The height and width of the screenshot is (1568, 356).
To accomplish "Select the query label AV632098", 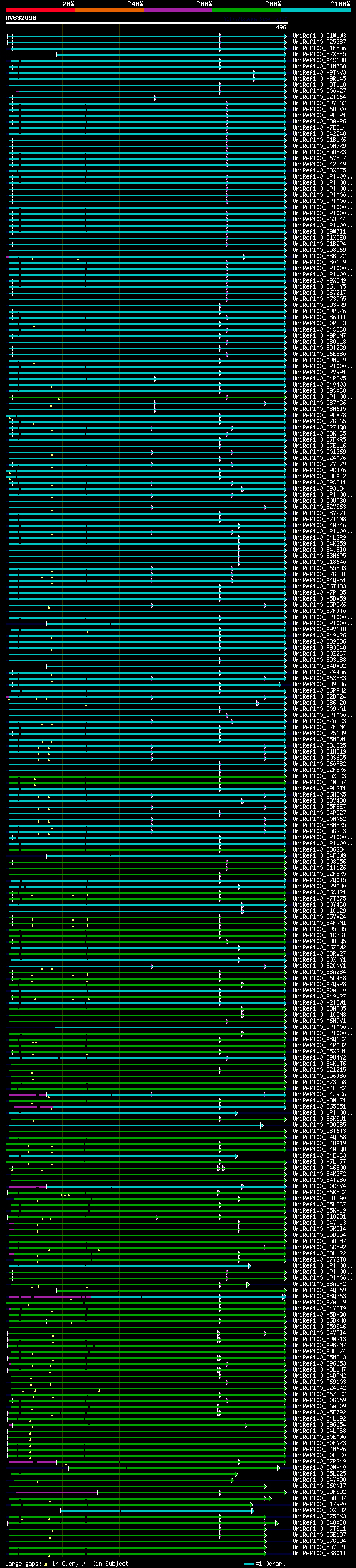I will 21,18.
